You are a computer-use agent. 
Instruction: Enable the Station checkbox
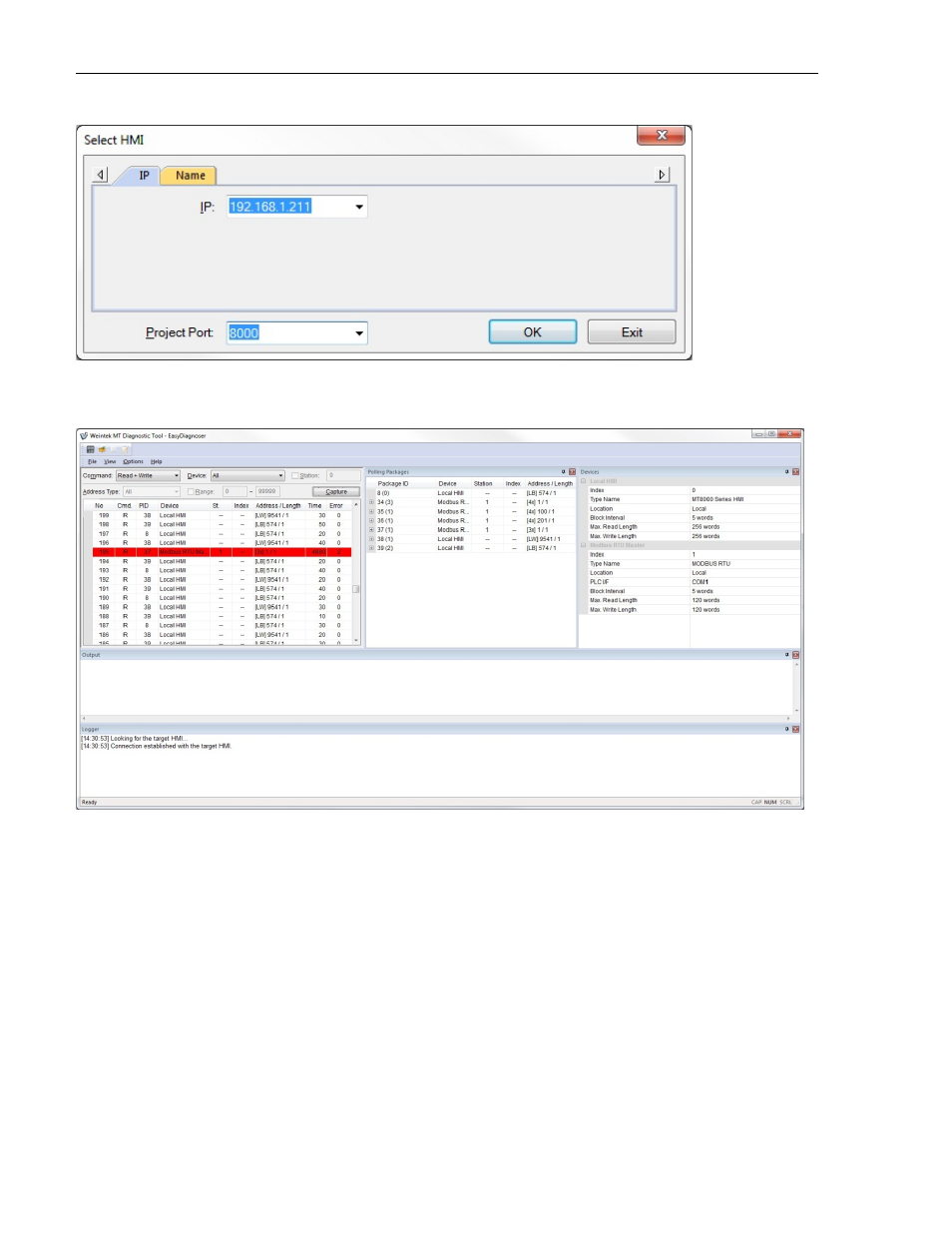tap(295, 476)
